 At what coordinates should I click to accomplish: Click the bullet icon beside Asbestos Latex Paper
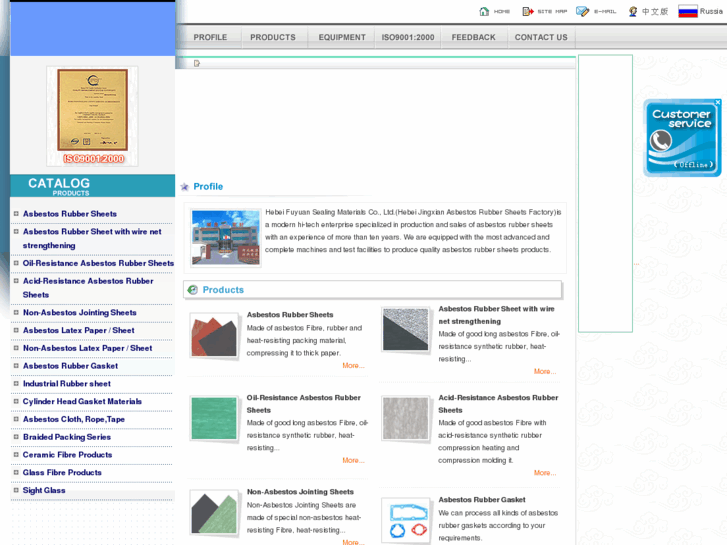click(x=16, y=330)
